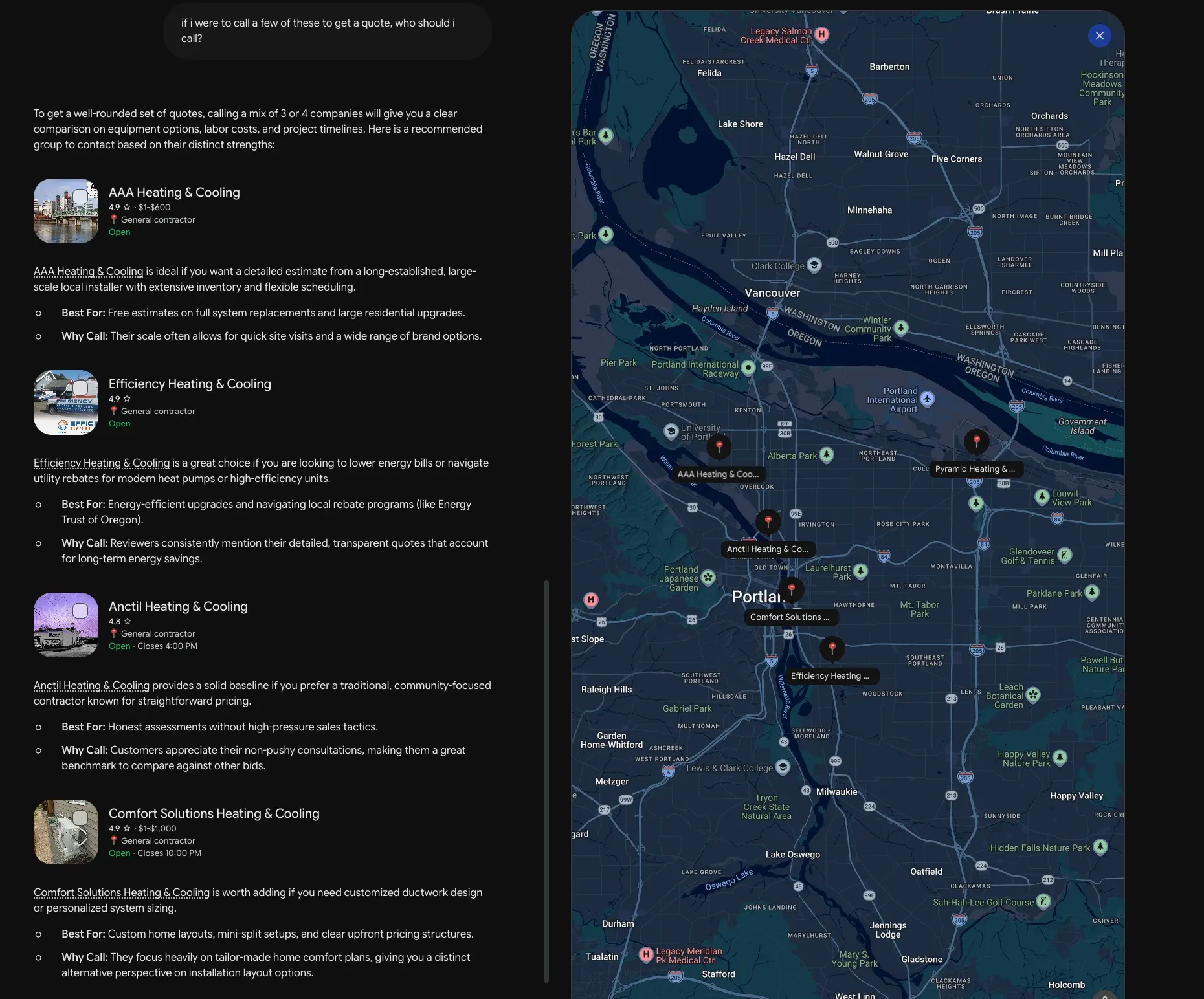Click the Efficiency Heating map pin
Screen dimensions: 1204x999
click(832, 648)
